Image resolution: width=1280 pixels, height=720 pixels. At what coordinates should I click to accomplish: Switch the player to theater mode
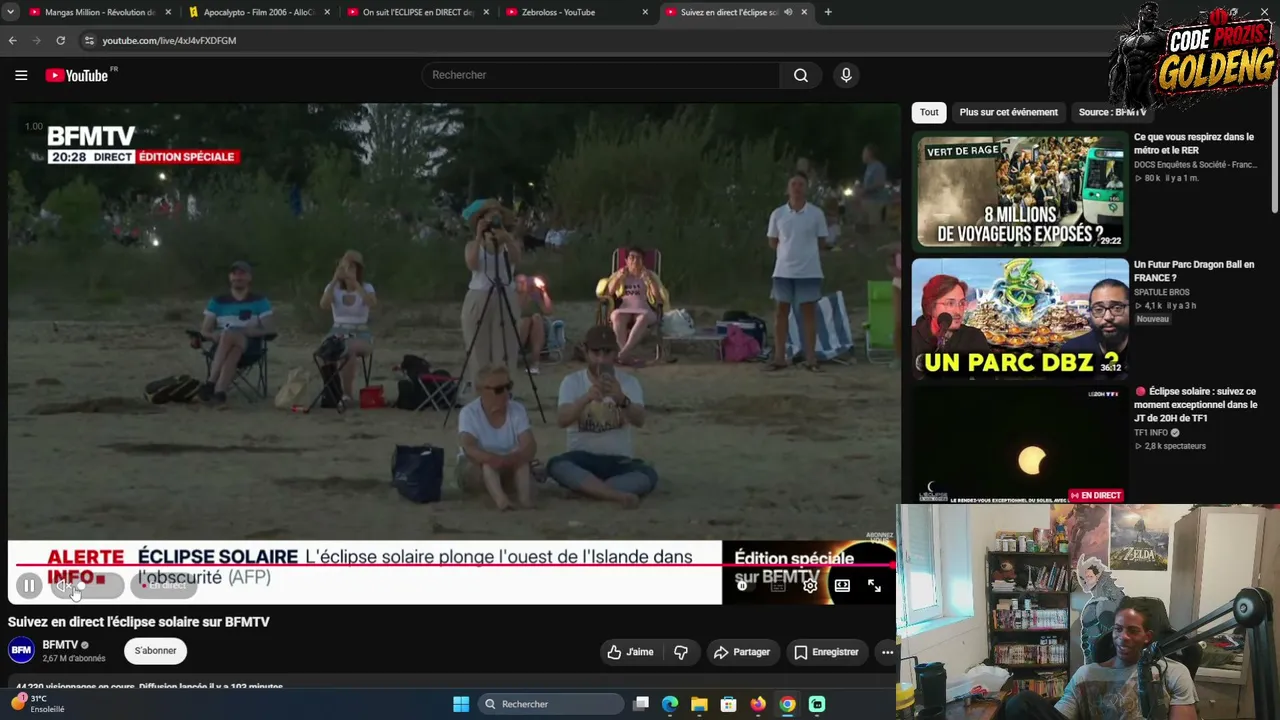(842, 586)
